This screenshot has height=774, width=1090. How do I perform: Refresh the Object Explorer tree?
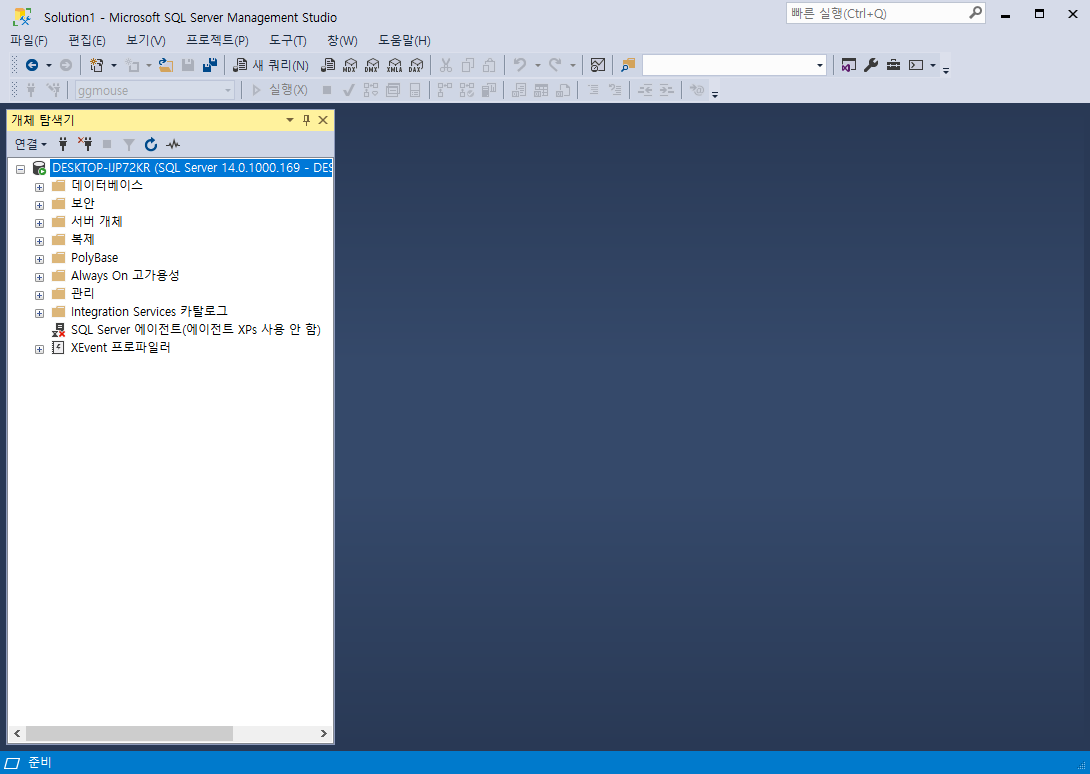(x=151, y=144)
